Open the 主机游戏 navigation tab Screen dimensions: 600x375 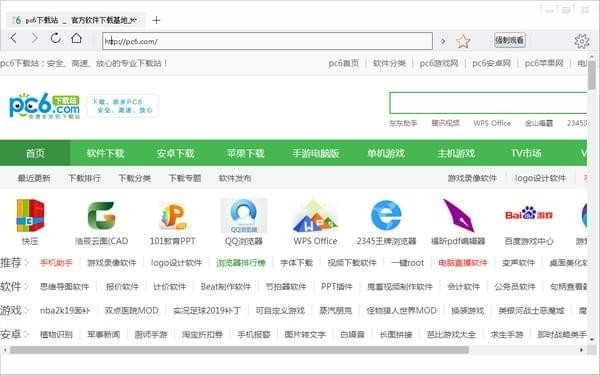click(456, 153)
